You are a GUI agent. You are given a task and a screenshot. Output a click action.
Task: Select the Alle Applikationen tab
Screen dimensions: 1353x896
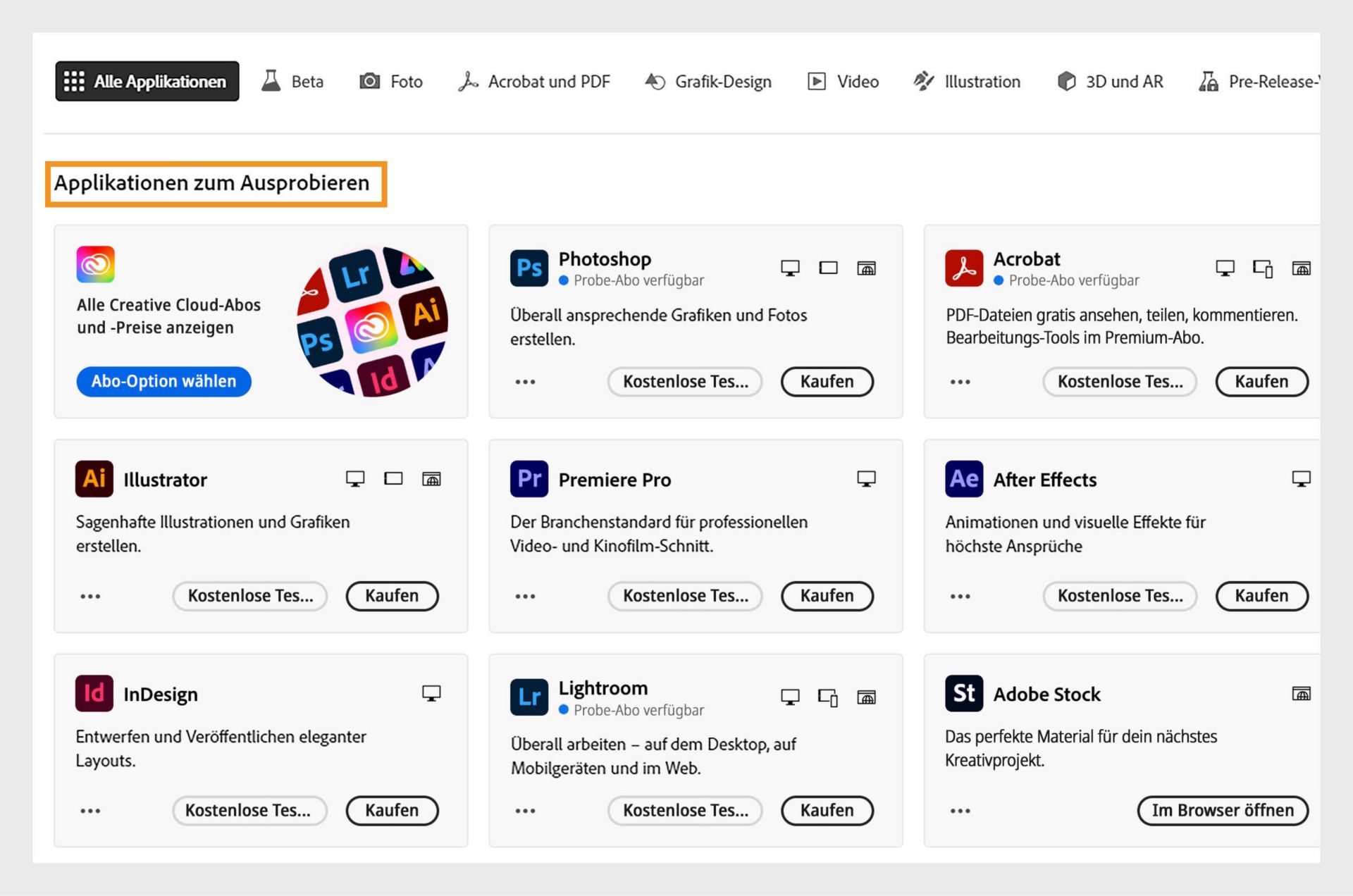[147, 81]
